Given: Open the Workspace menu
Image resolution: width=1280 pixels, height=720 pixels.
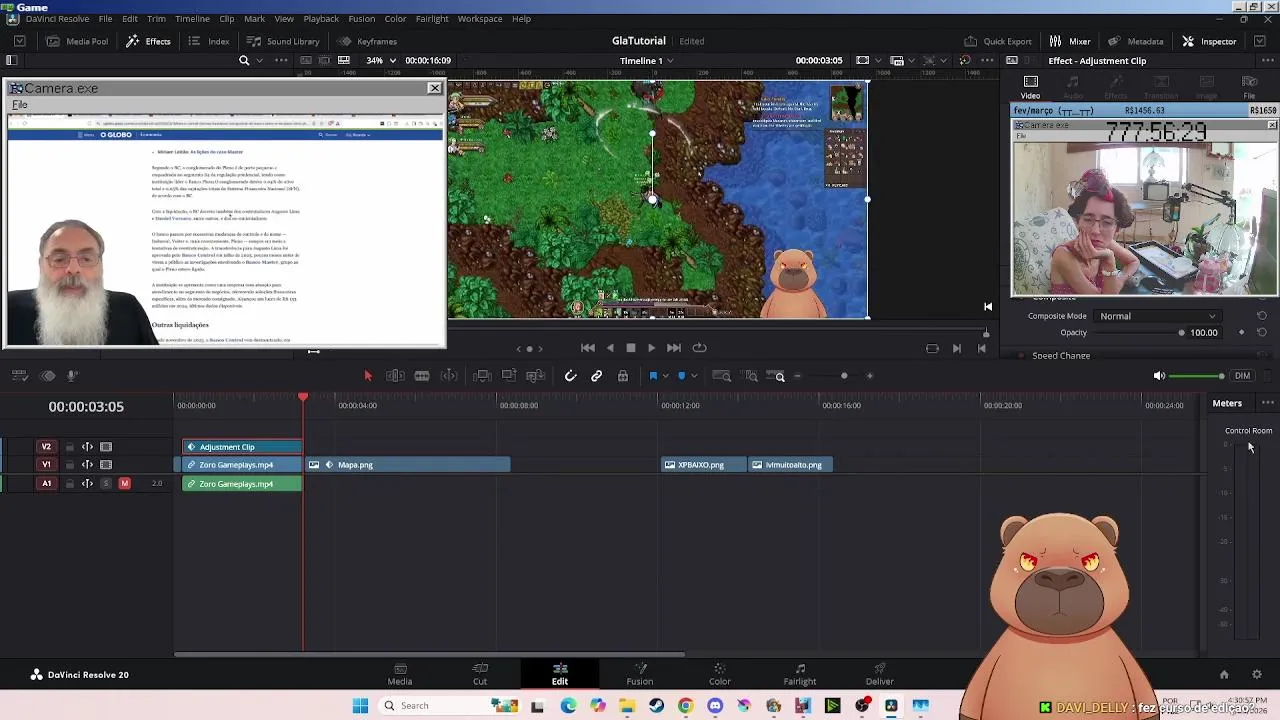Looking at the screenshot, I should click(x=480, y=19).
